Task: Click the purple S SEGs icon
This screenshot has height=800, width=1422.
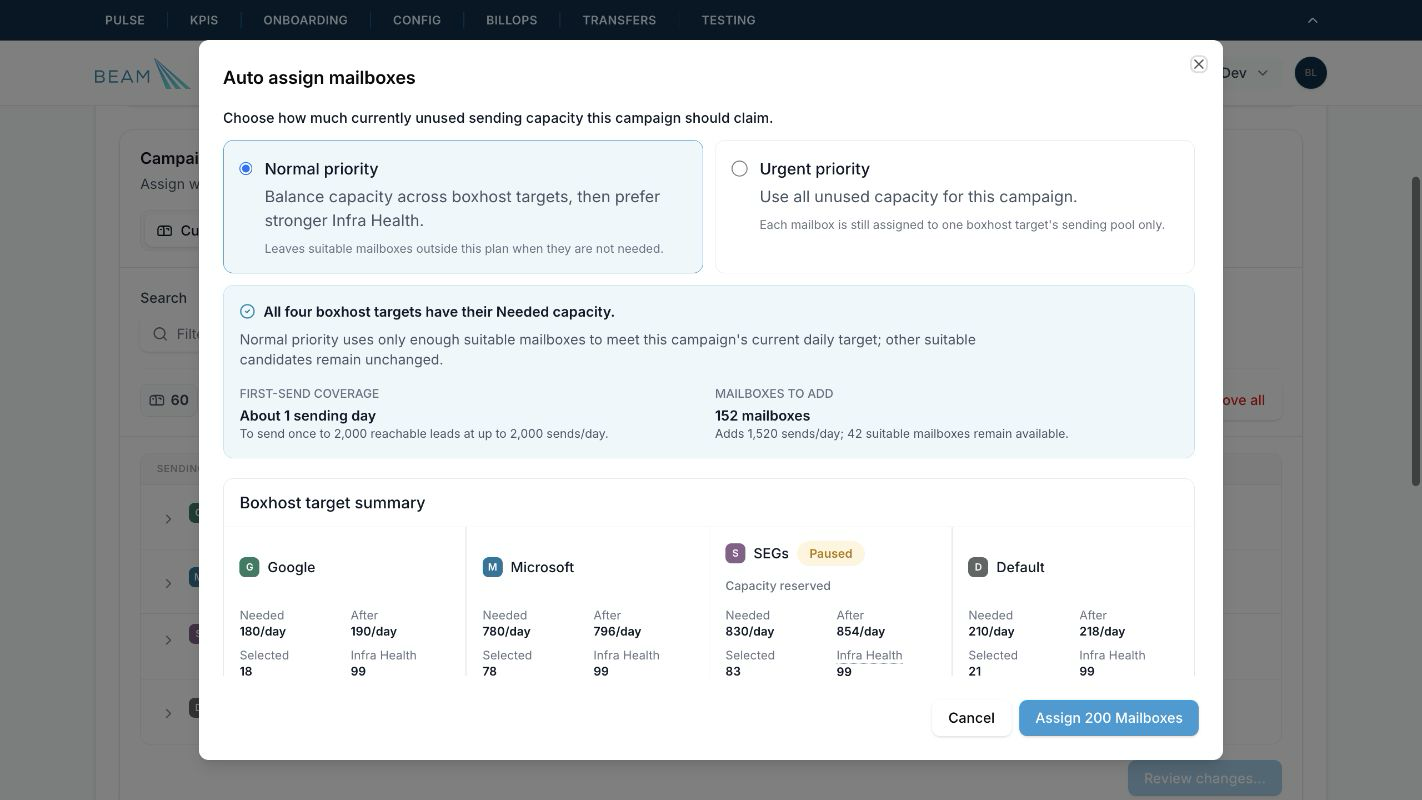Action: pyautogui.click(x=735, y=553)
